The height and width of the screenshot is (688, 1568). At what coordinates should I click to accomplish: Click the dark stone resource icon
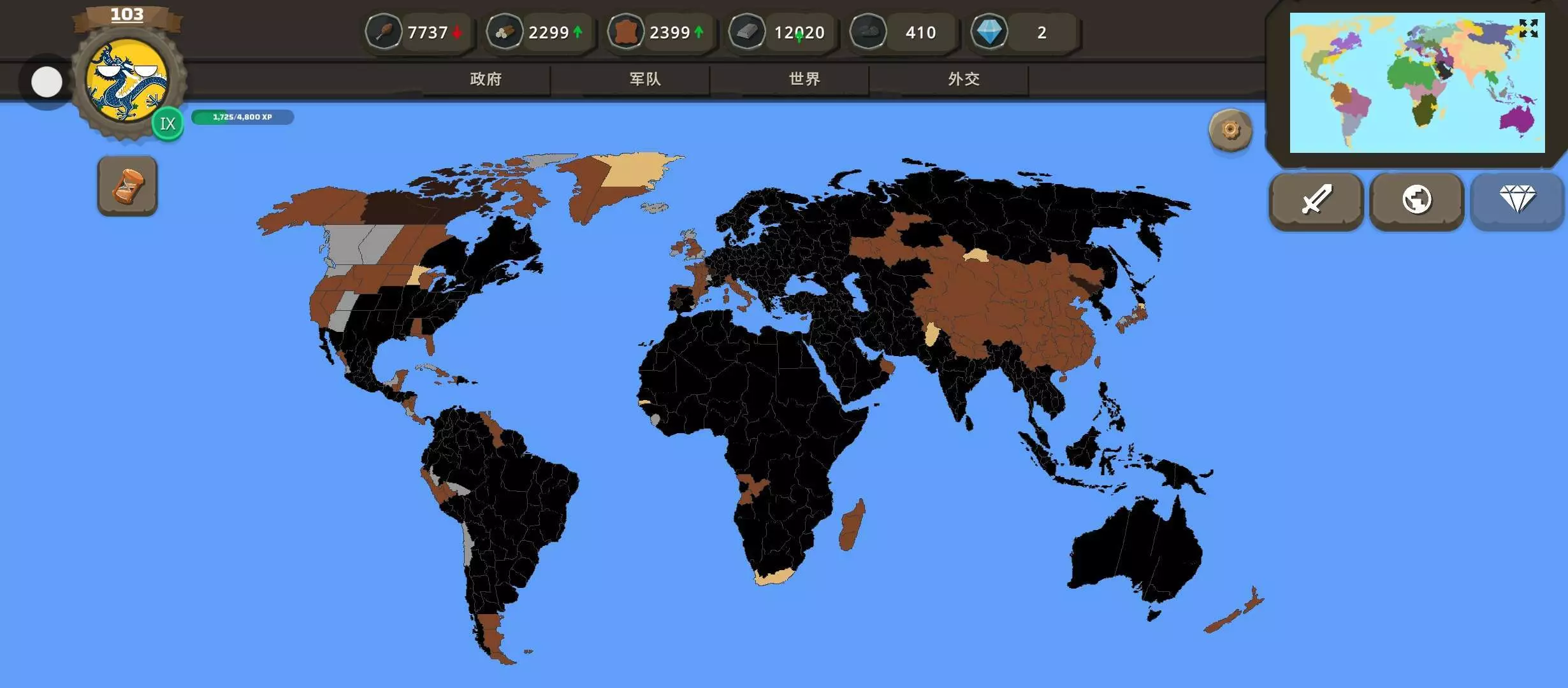(867, 32)
